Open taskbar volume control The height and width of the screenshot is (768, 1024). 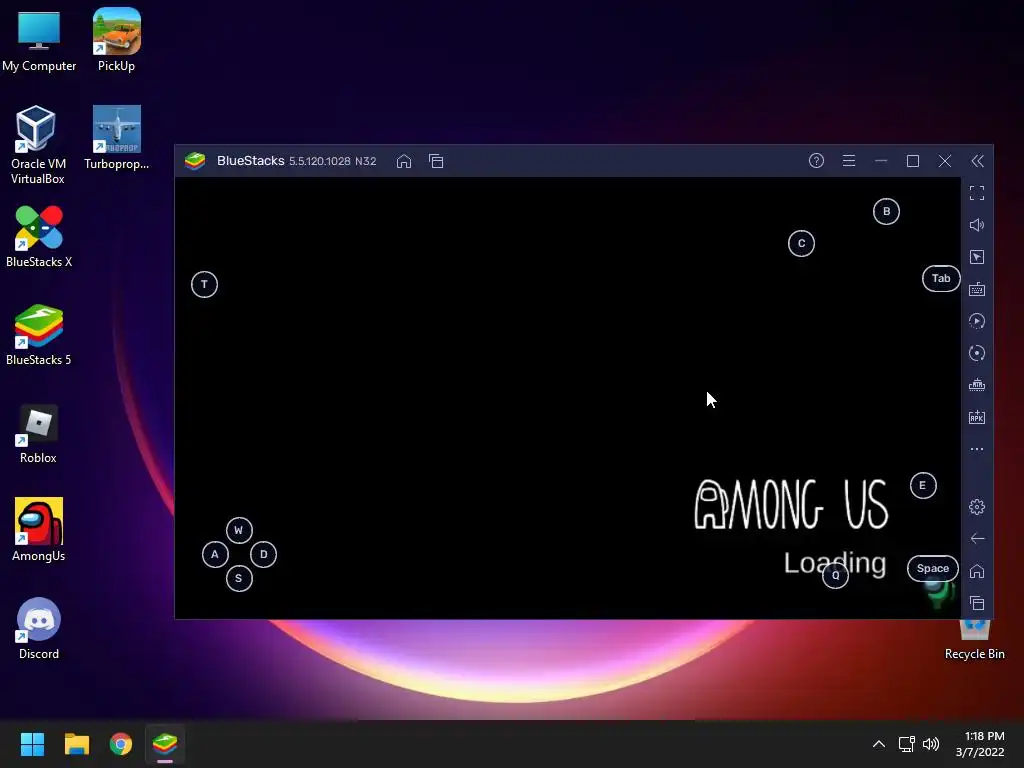(931, 744)
